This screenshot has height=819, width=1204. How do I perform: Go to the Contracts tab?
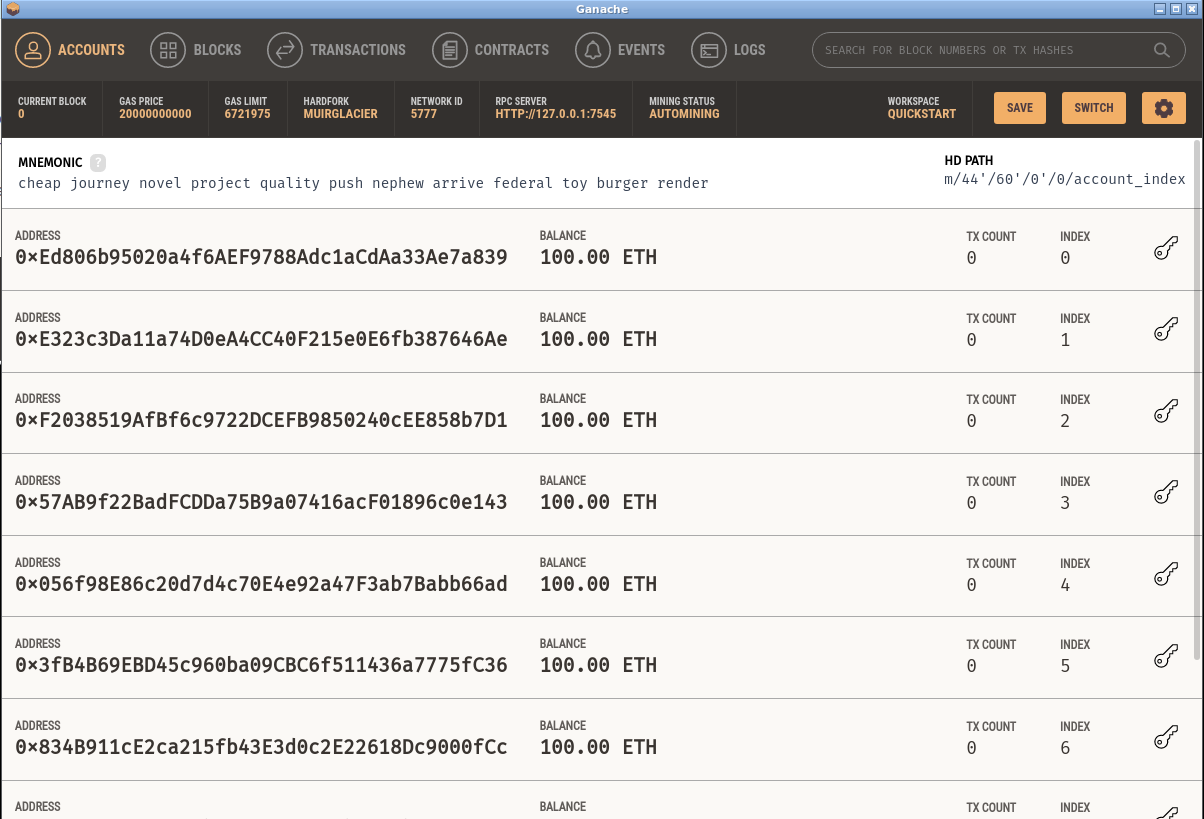coord(491,50)
